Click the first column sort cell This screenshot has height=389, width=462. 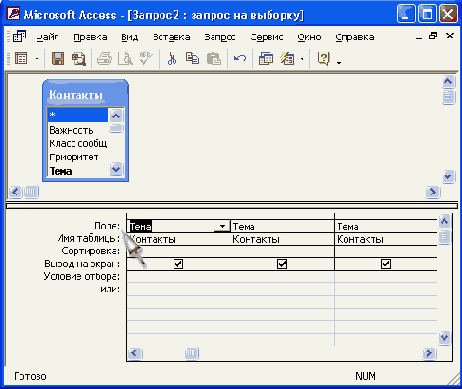179,252
